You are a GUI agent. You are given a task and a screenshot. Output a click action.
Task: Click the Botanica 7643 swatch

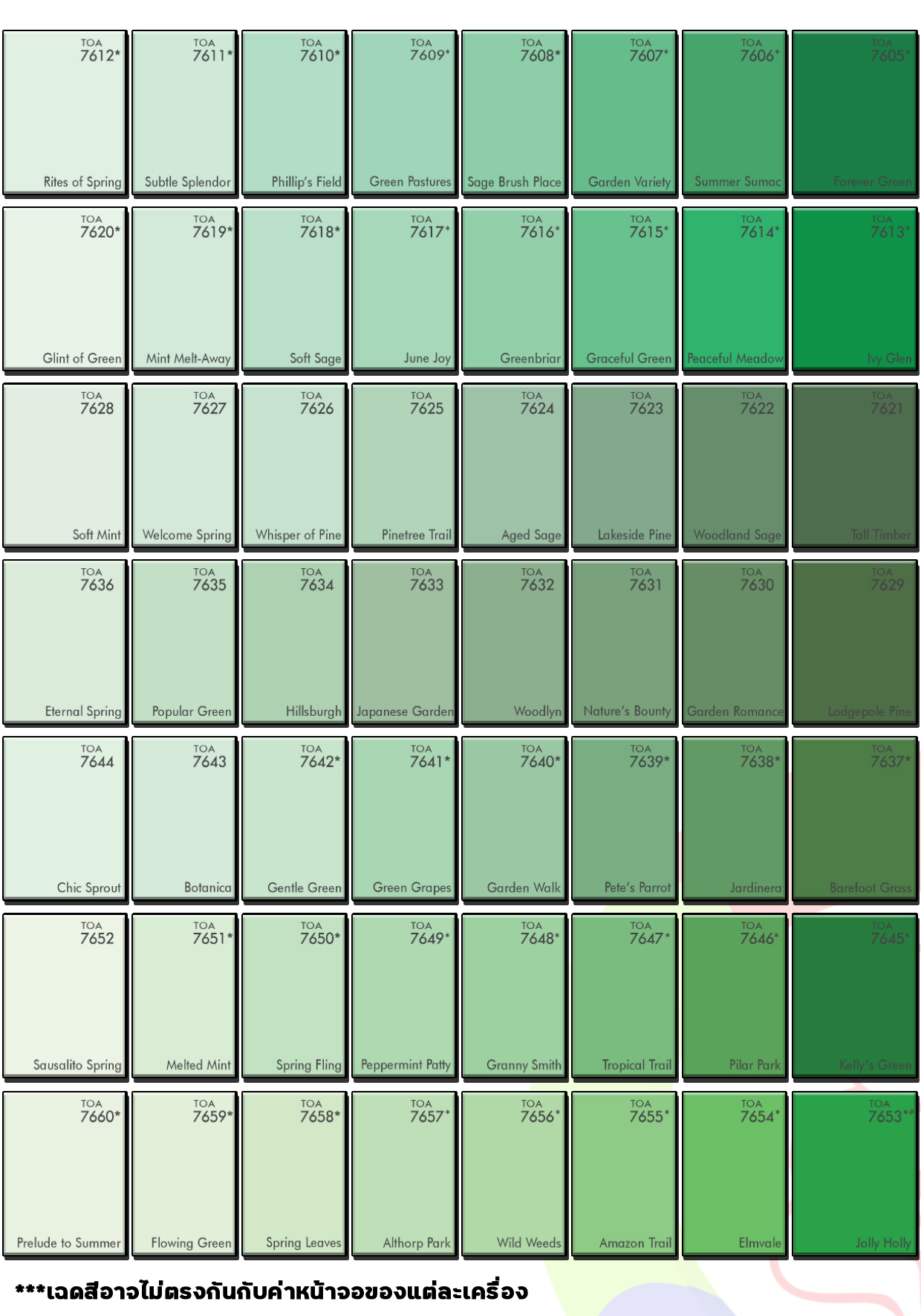(x=184, y=819)
